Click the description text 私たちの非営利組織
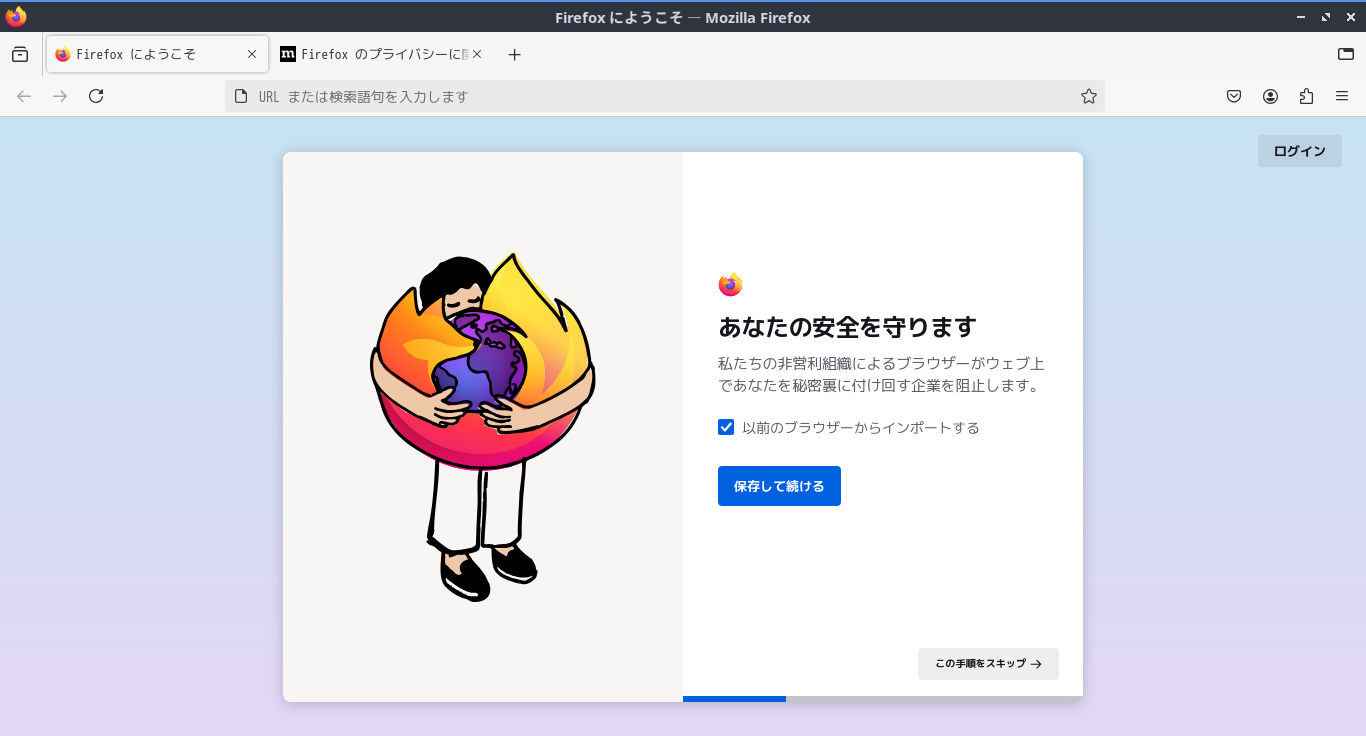This screenshot has width=1366, height=736. tap(881, 374)
